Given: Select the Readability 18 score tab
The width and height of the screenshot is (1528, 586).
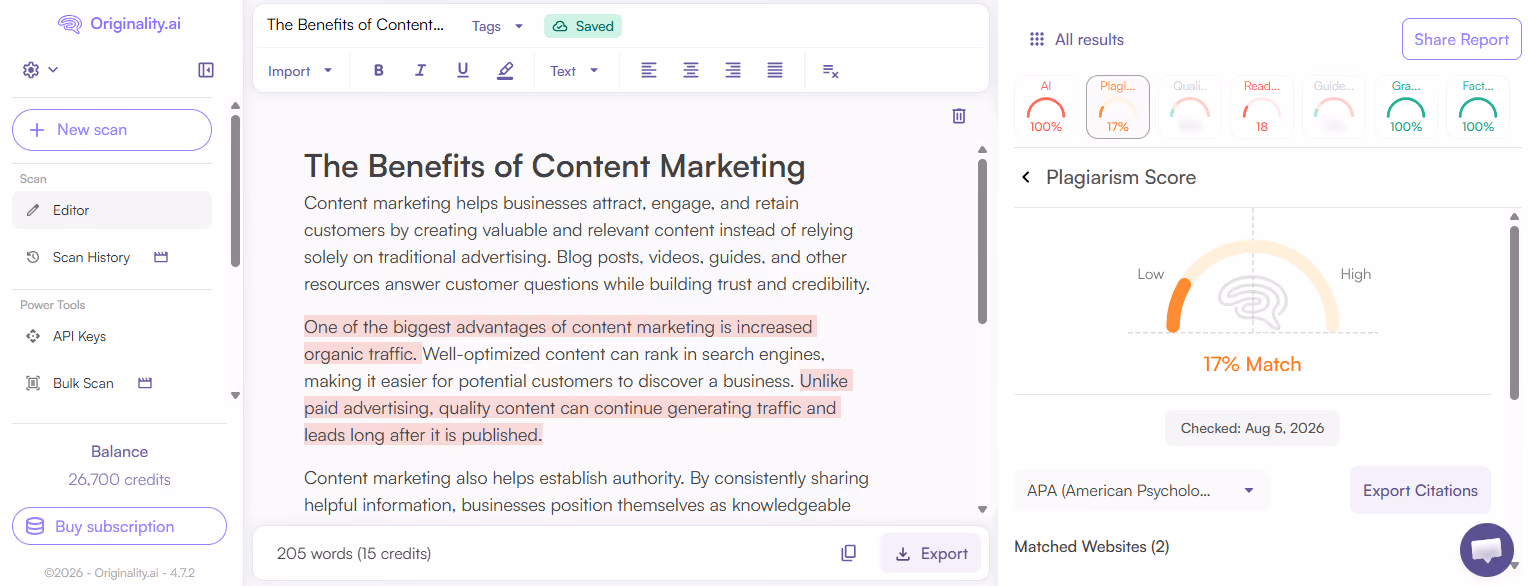Looking at the screenshot, I should [1262, 107].
